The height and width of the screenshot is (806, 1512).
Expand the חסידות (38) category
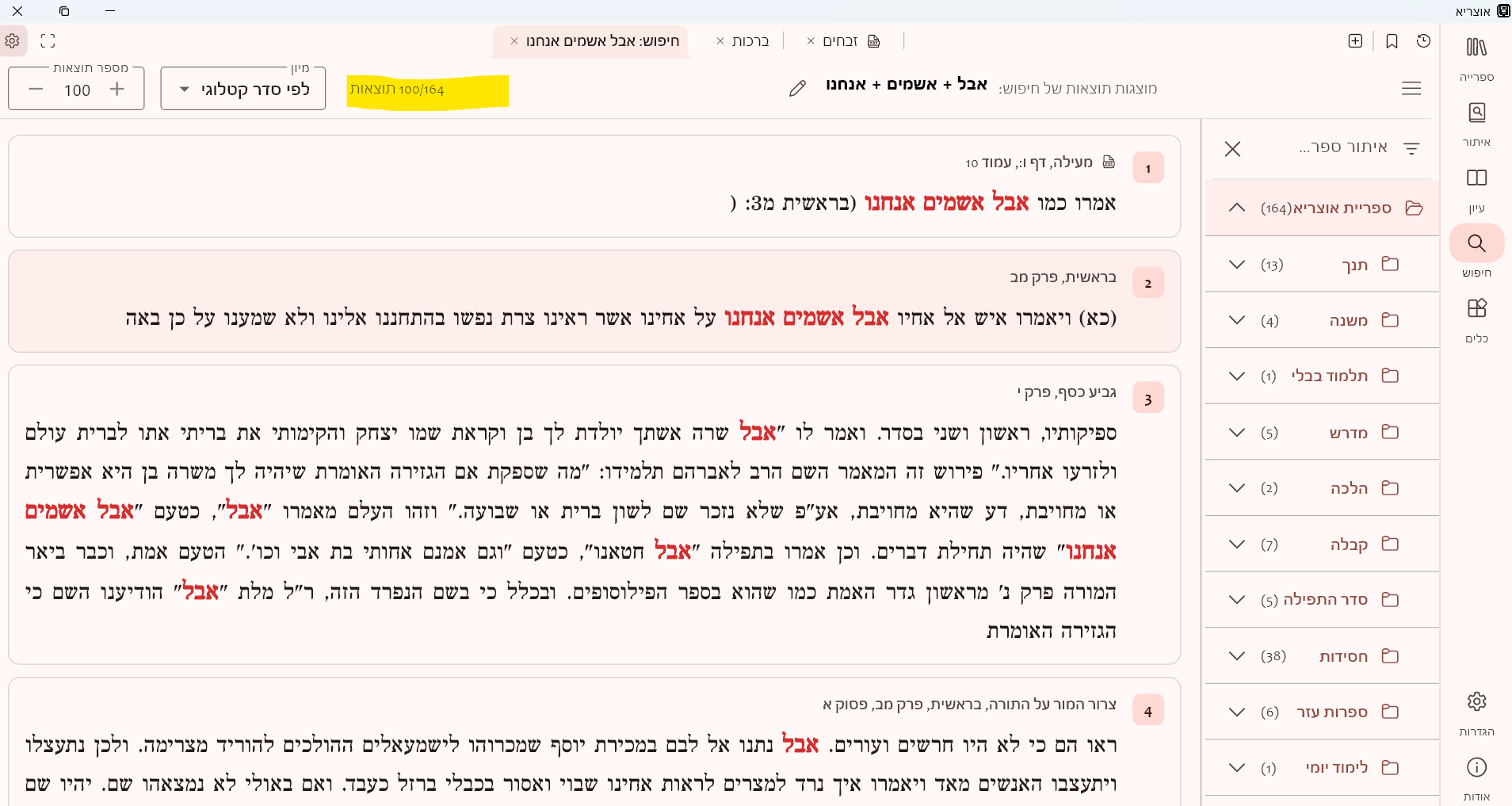point(1236,656)
